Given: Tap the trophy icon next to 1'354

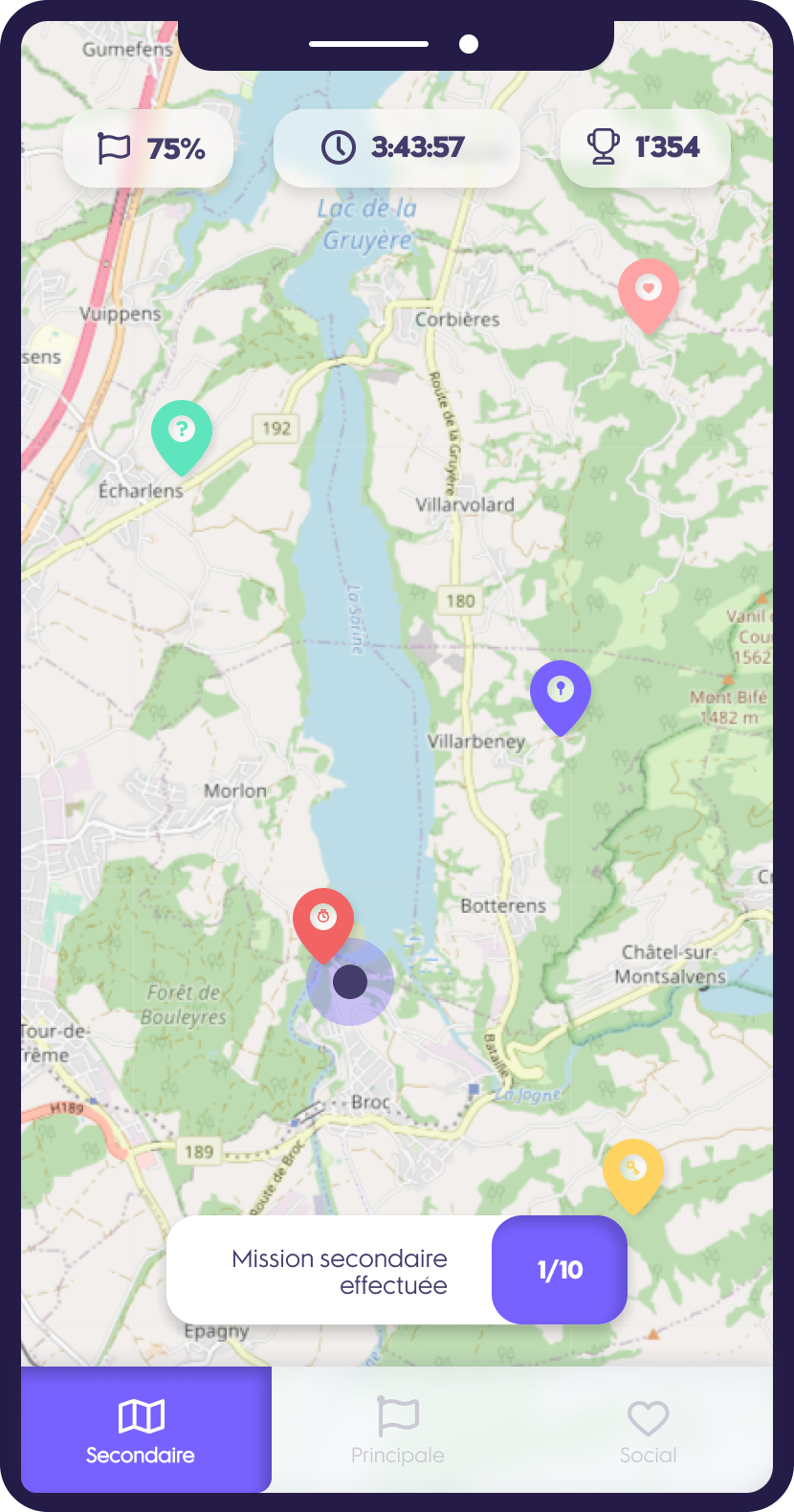Looking at the screenshot, I should tap(603, 146).
